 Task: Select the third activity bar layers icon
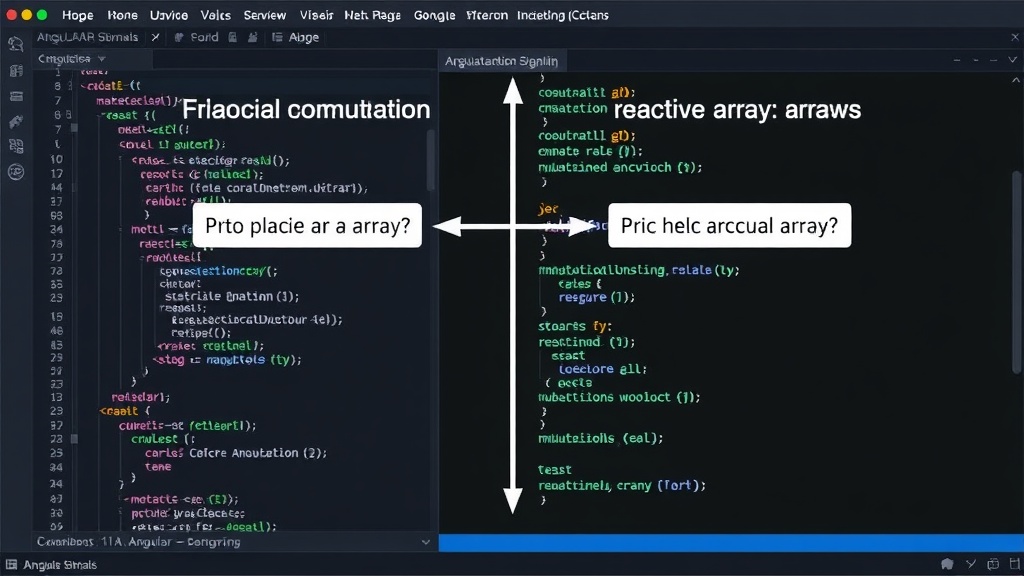pyautogui.click(x=16, y=96)
